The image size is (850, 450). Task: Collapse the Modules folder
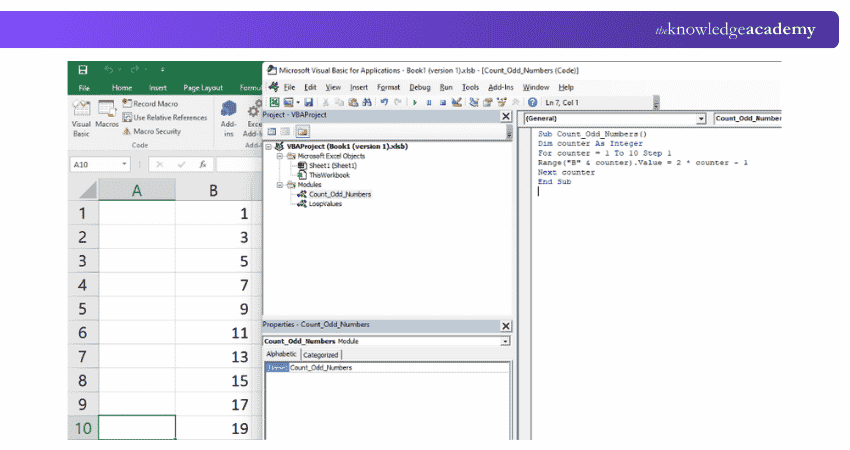tap(280, 185)
